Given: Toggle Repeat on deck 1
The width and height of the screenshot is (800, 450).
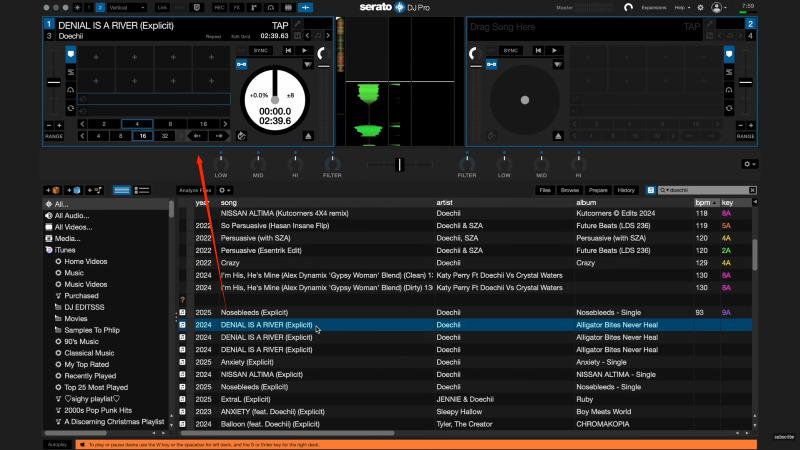Looking at the screenshot, I should [213, 37].
